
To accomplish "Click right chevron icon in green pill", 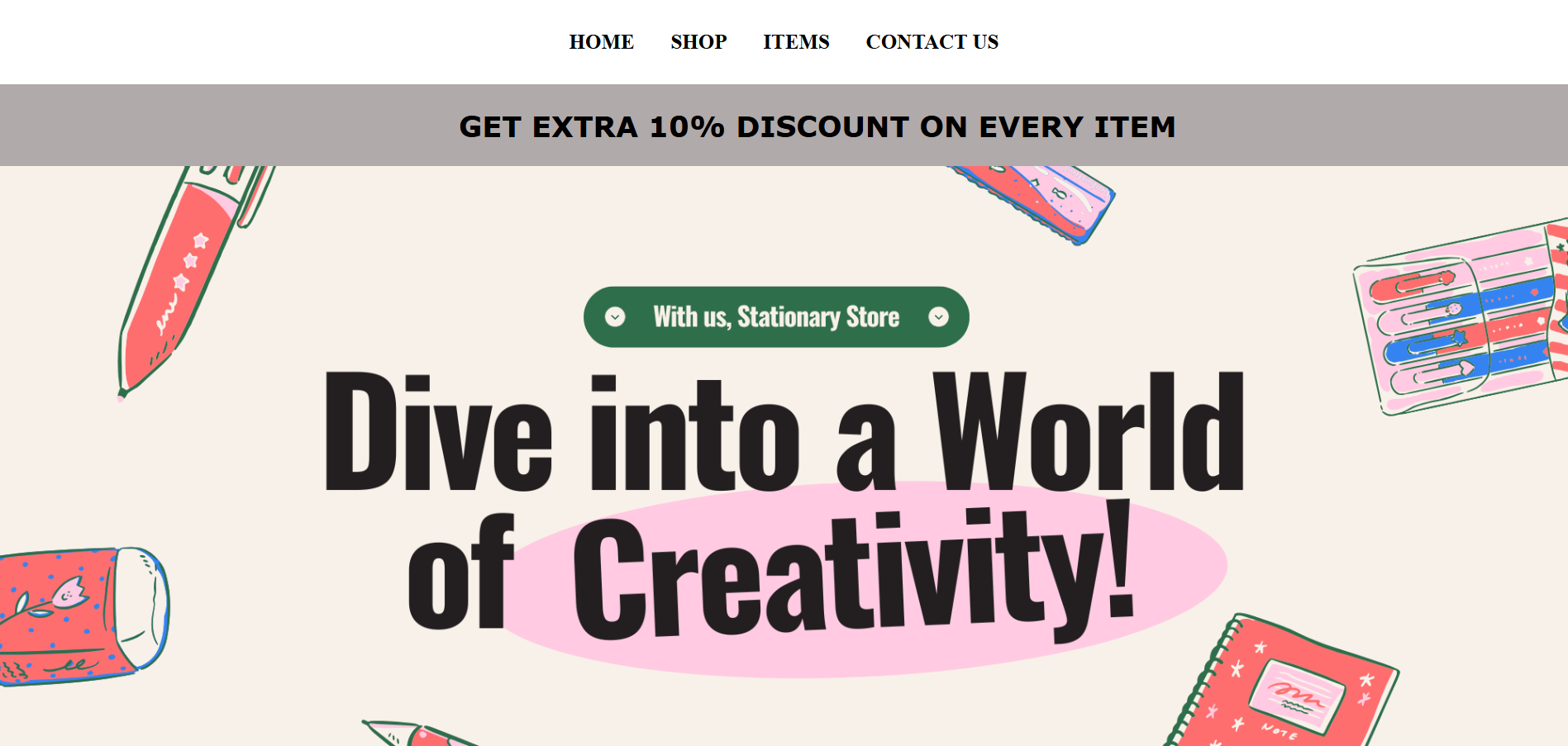I will point(938,317).
